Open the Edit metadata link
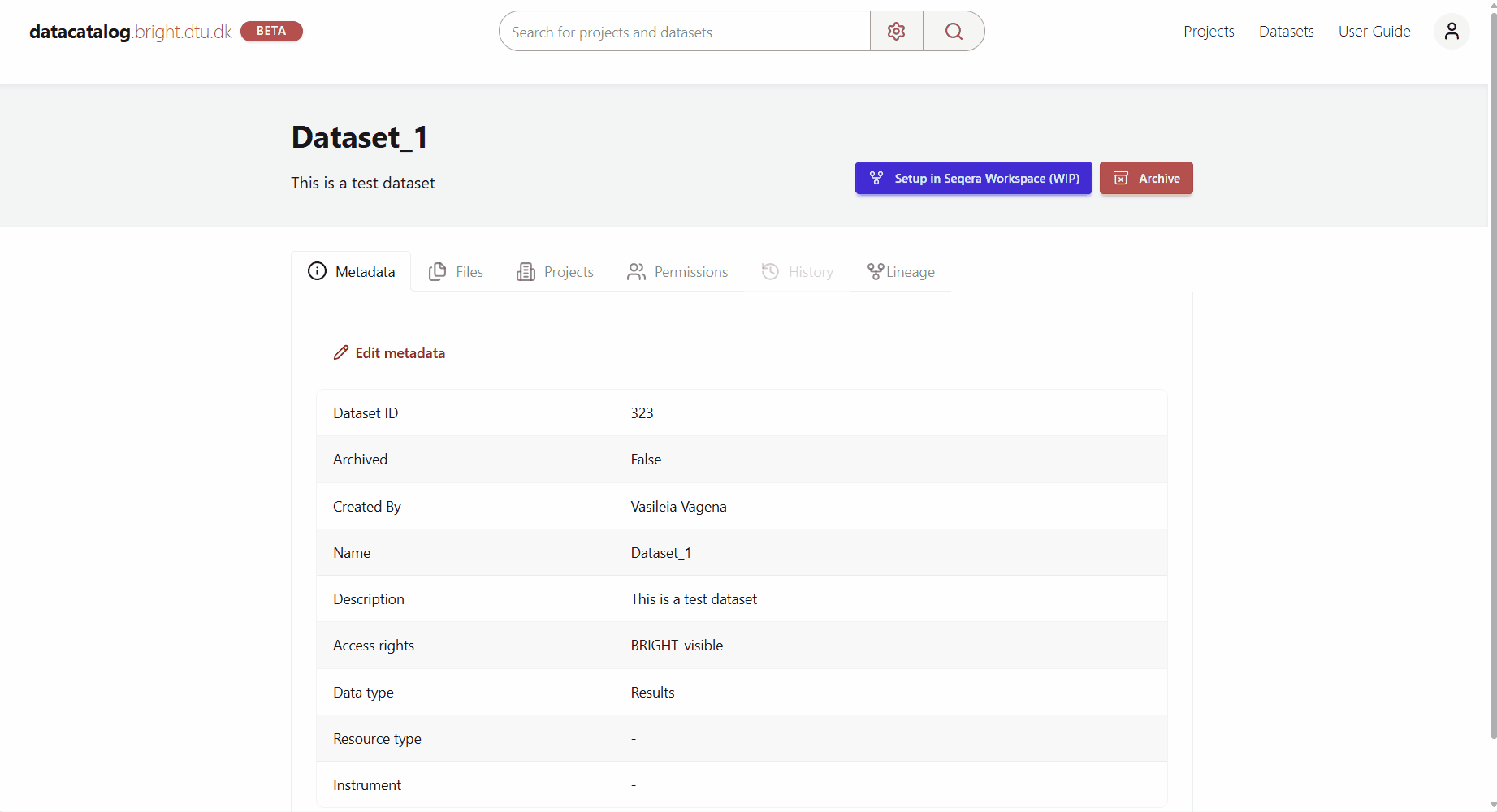This screenshot has height=812, width=1497. pos(400,353)
